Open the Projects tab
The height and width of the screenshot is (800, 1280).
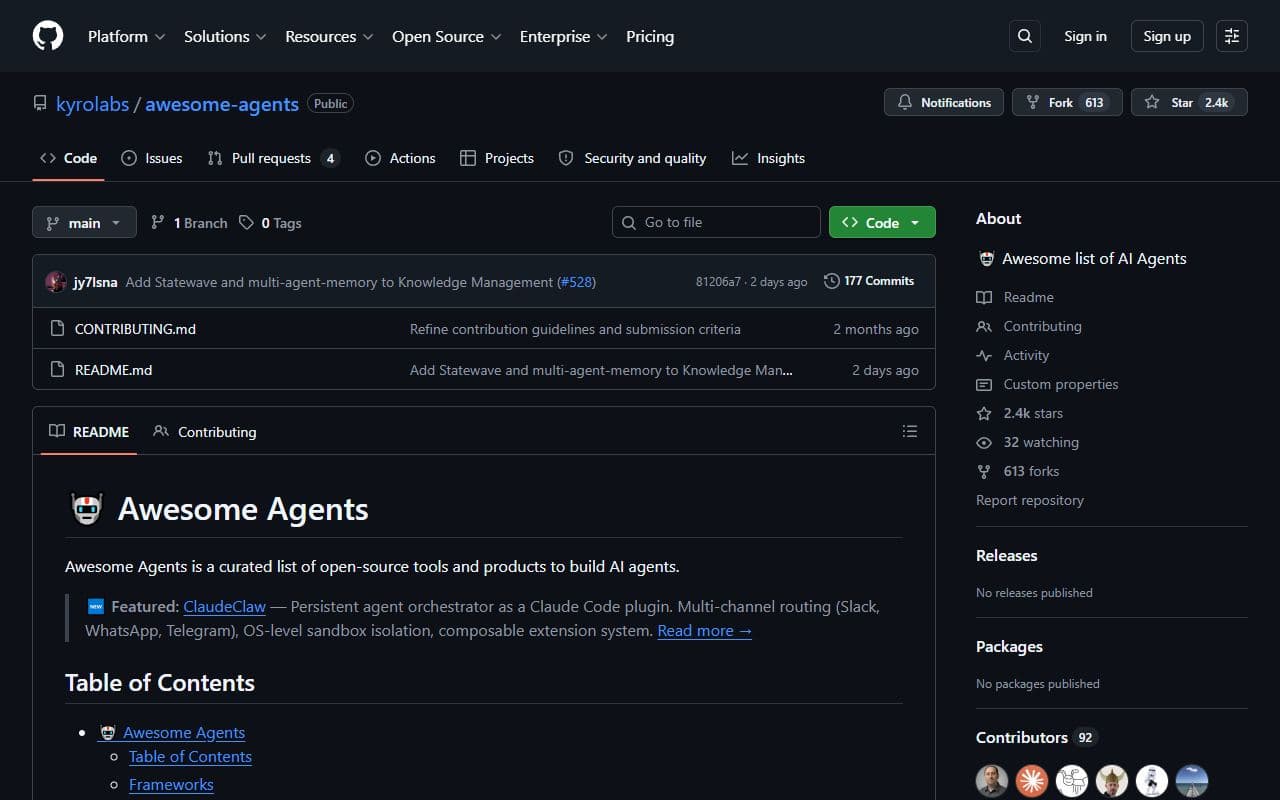point(497,158)
